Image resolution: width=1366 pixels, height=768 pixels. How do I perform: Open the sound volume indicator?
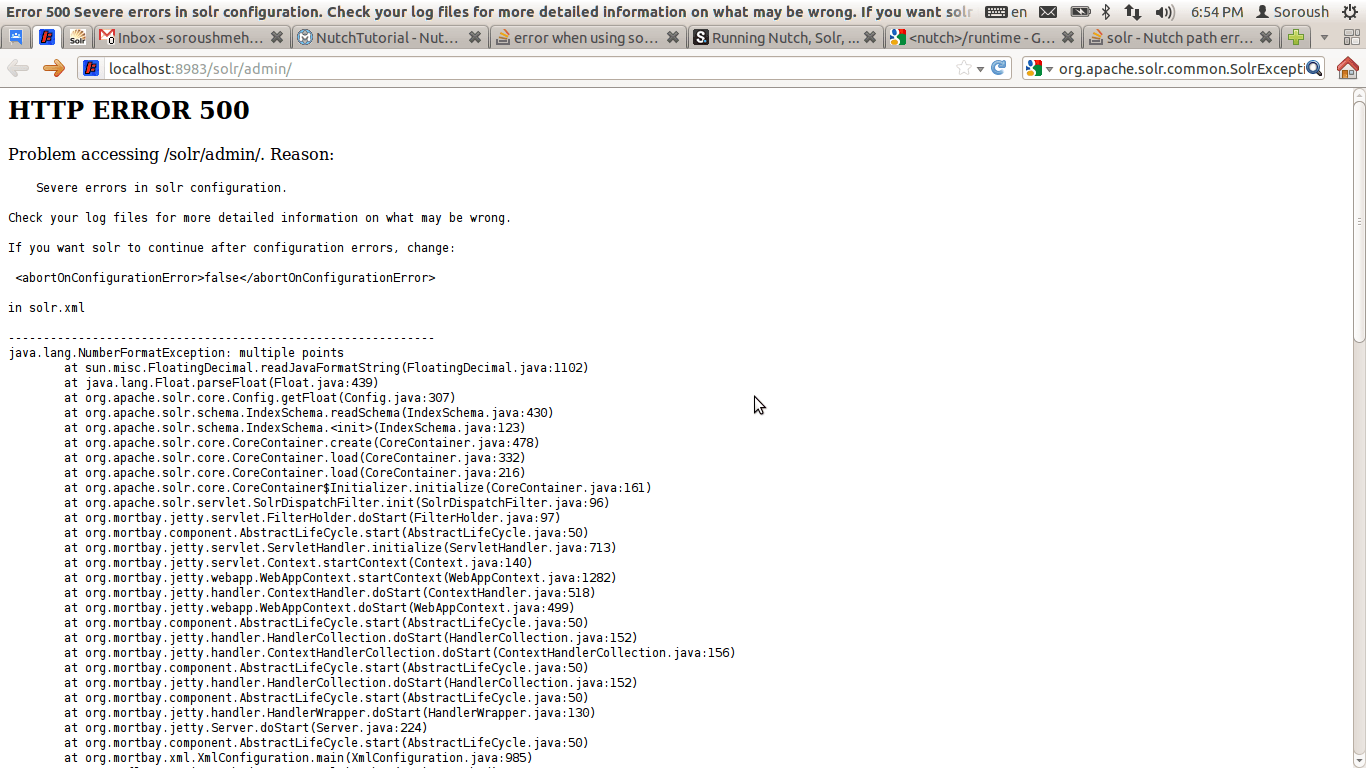point(1165,12)
